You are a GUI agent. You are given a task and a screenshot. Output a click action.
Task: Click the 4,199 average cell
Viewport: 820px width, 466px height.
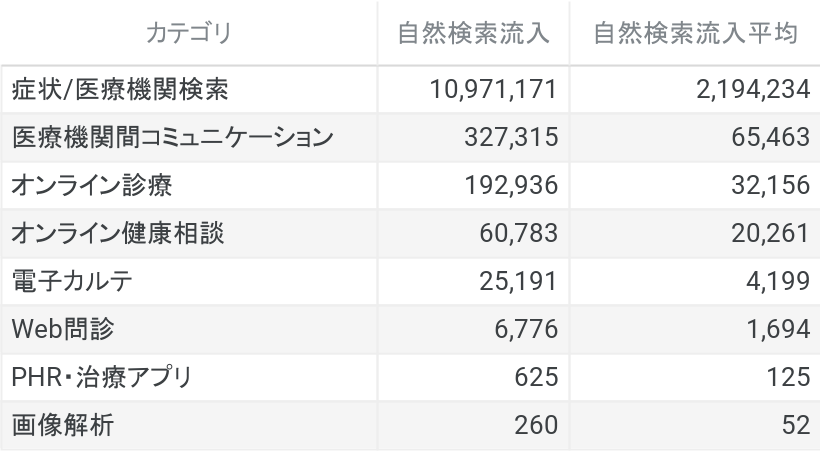coord(775,282)
